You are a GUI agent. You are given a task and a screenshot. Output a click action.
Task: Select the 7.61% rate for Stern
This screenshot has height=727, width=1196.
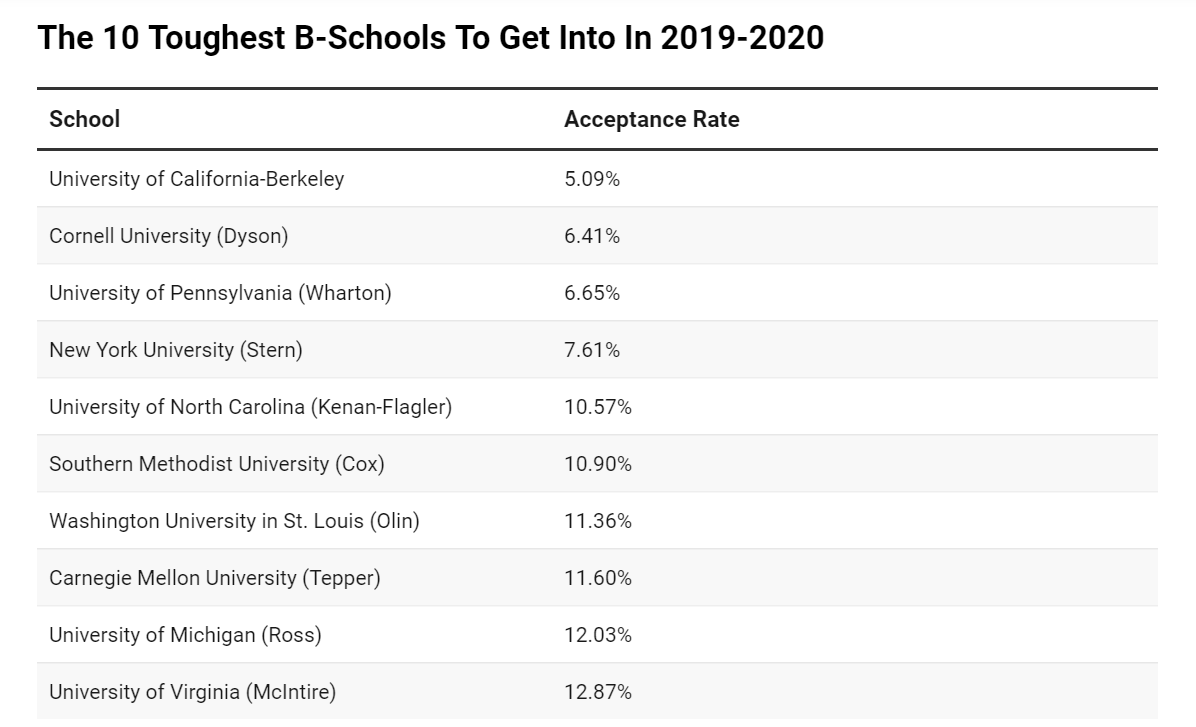click(x=592, y=350)
